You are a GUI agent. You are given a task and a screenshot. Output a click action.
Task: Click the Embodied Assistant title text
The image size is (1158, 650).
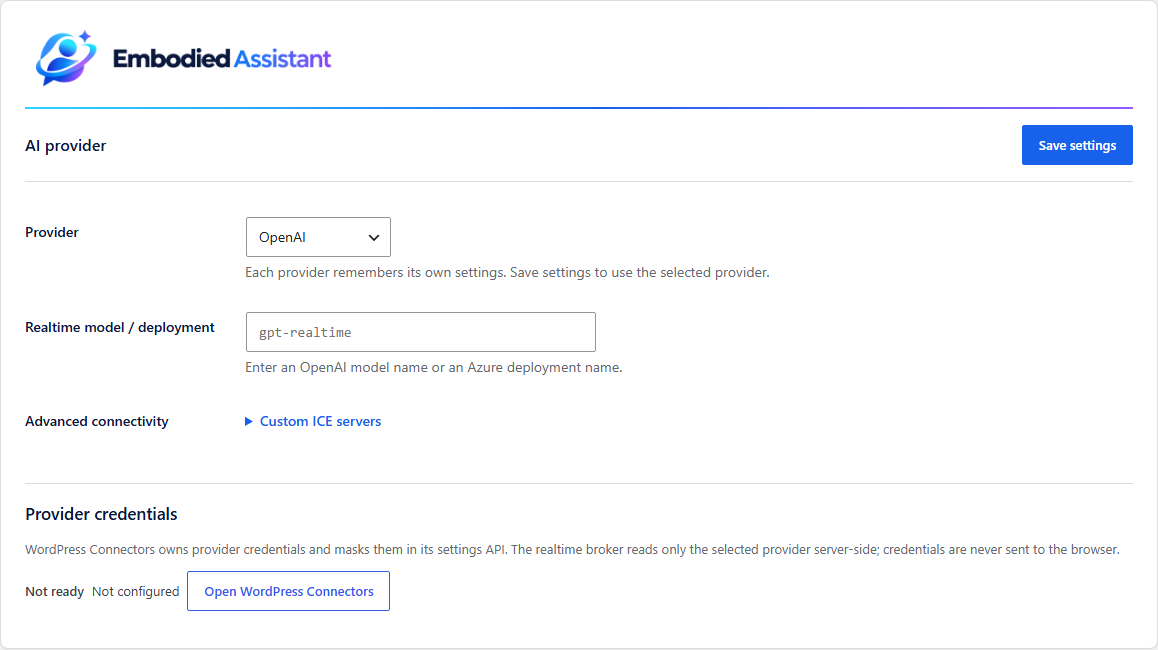click(222, 58)
